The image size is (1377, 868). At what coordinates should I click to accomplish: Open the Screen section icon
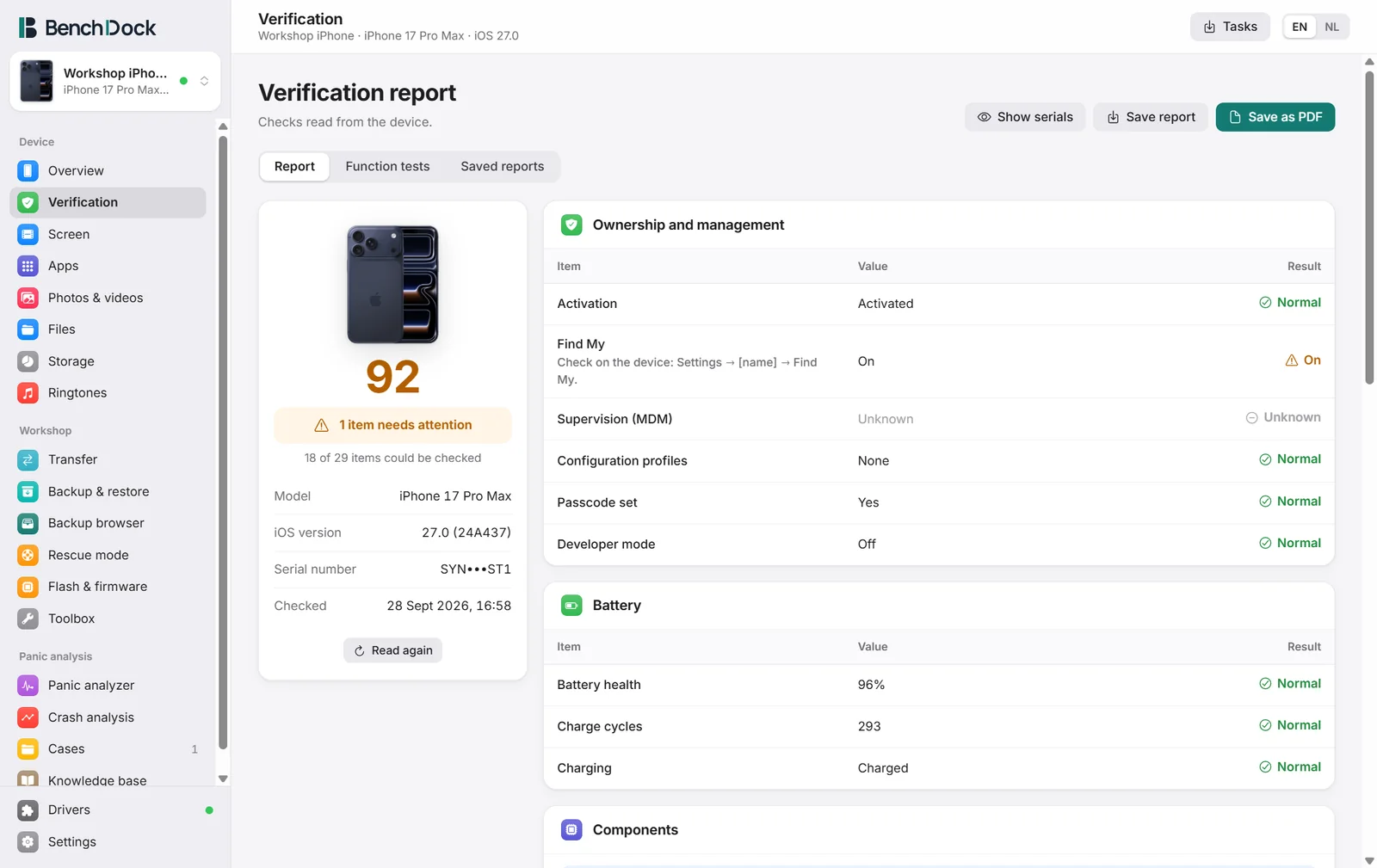tap(28, 234)
